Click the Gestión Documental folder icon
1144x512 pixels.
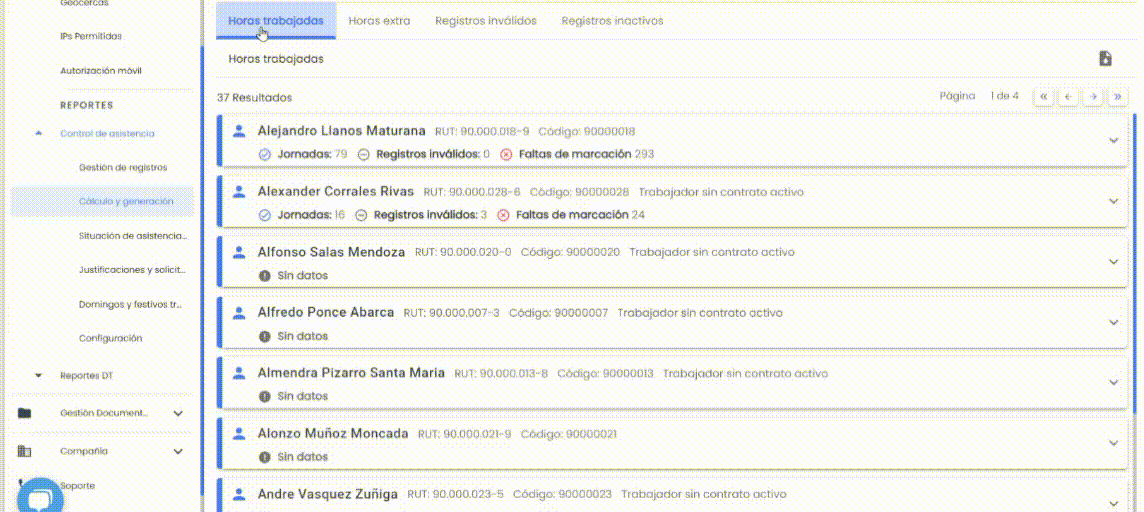click(25, 413)
